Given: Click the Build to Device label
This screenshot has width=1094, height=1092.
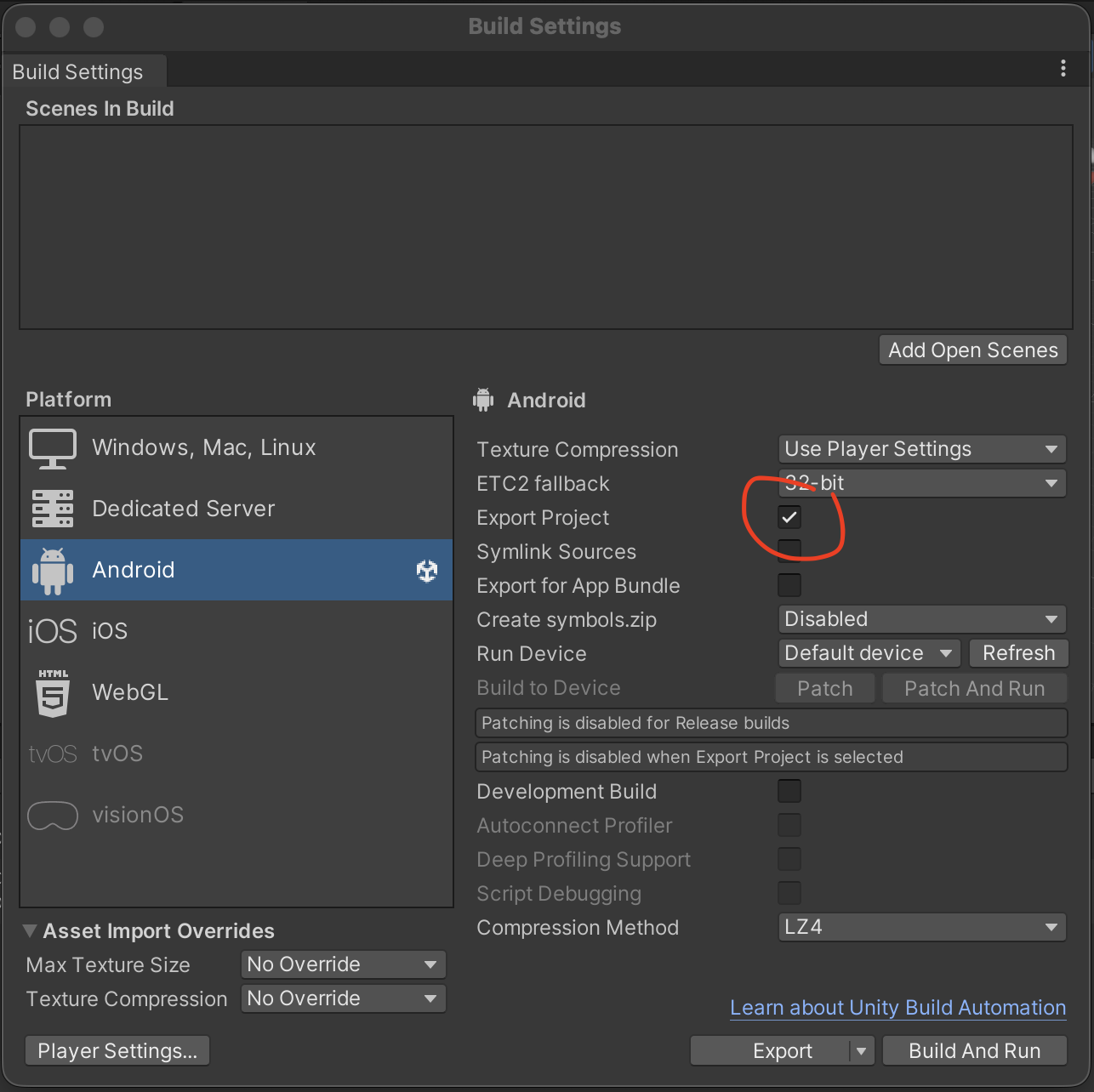Looking at the screenshot, I should pyautogui.click(x=549, y=688).
